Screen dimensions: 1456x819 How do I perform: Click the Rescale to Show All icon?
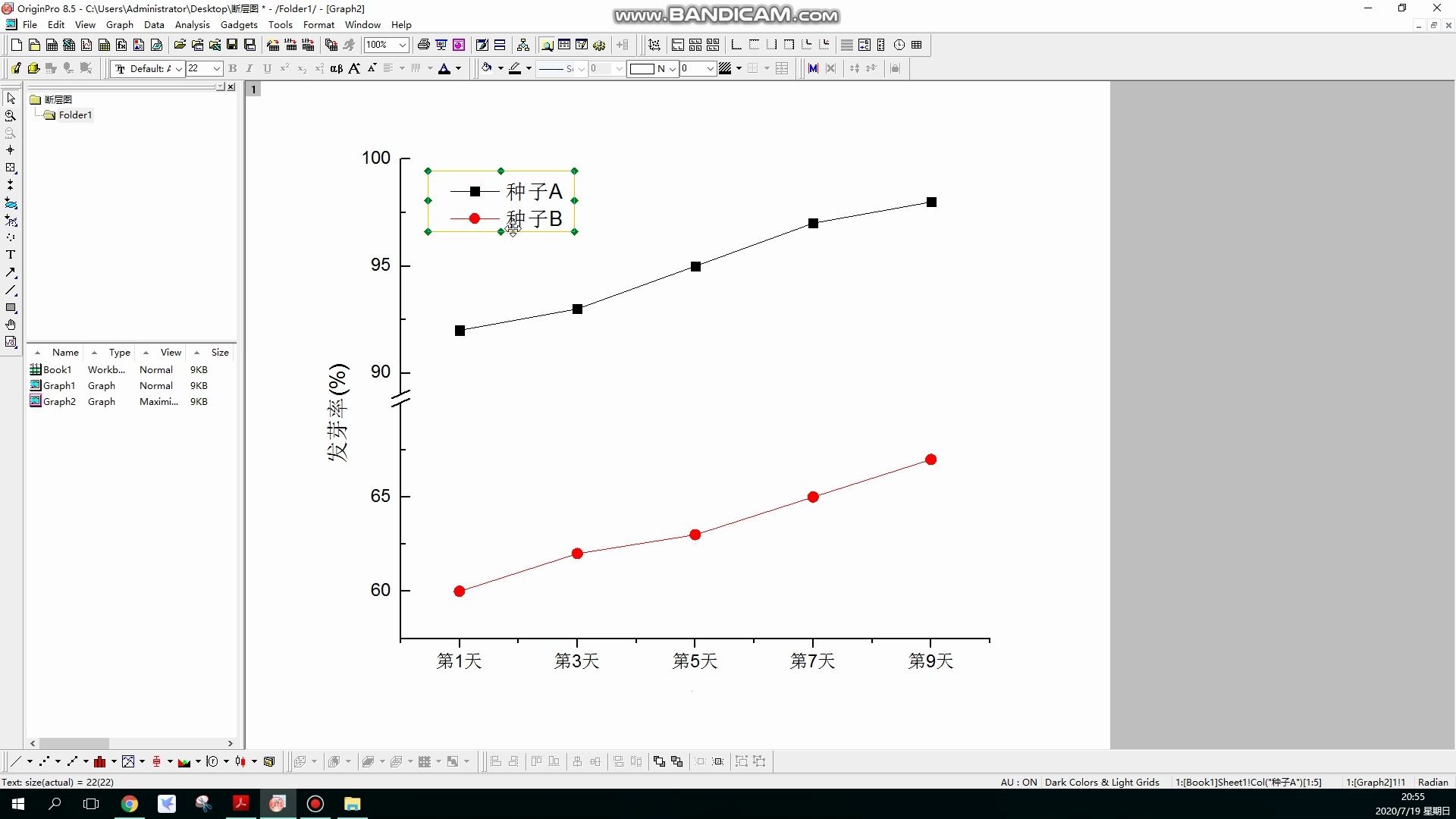click(654, 45)
